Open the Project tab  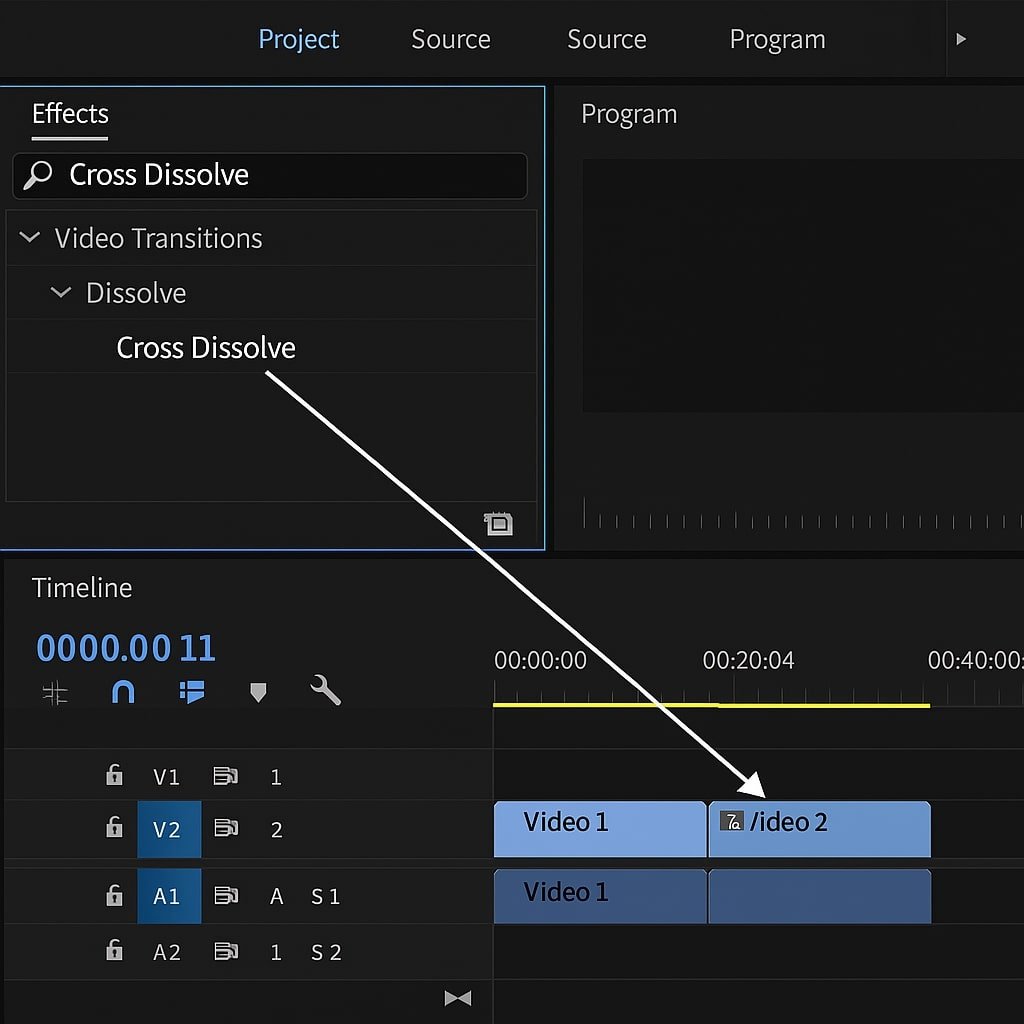pos(298,39)
